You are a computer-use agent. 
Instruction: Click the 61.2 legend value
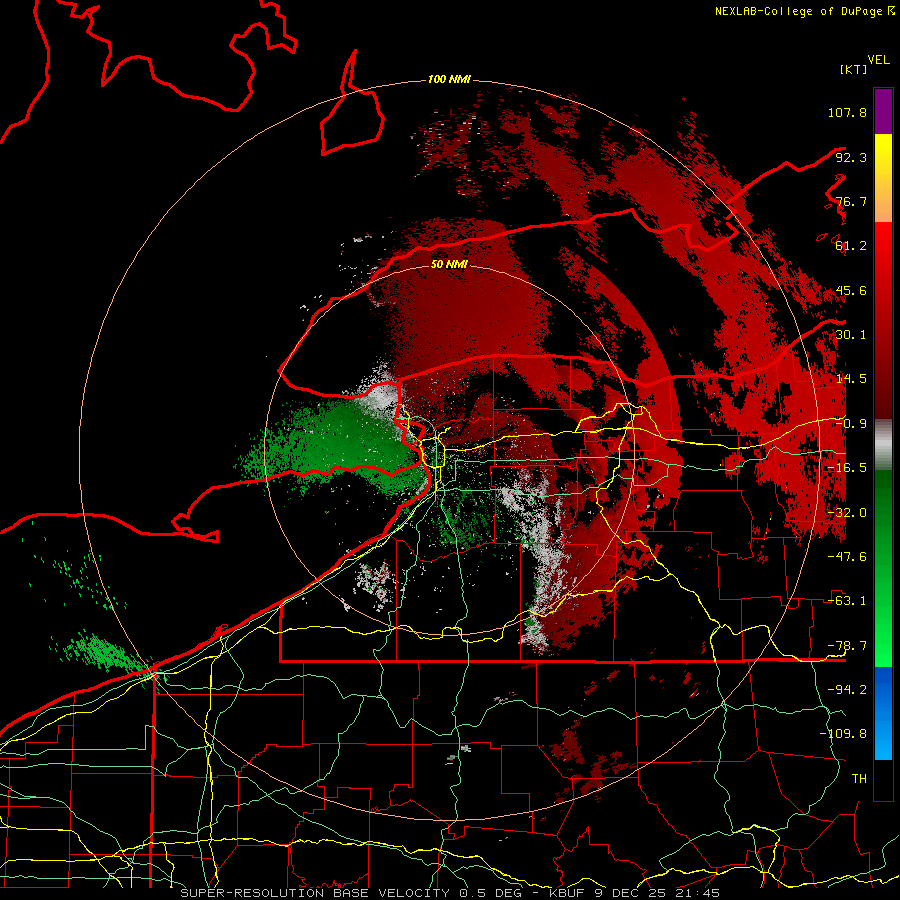(x=851, y=246)
